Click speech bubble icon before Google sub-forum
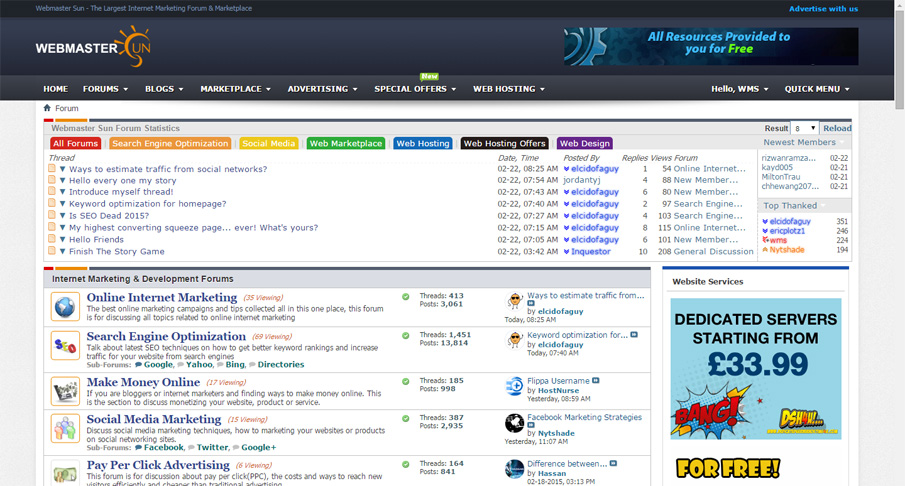The width and height of the screenshot is (905, 486). (139, 365)
